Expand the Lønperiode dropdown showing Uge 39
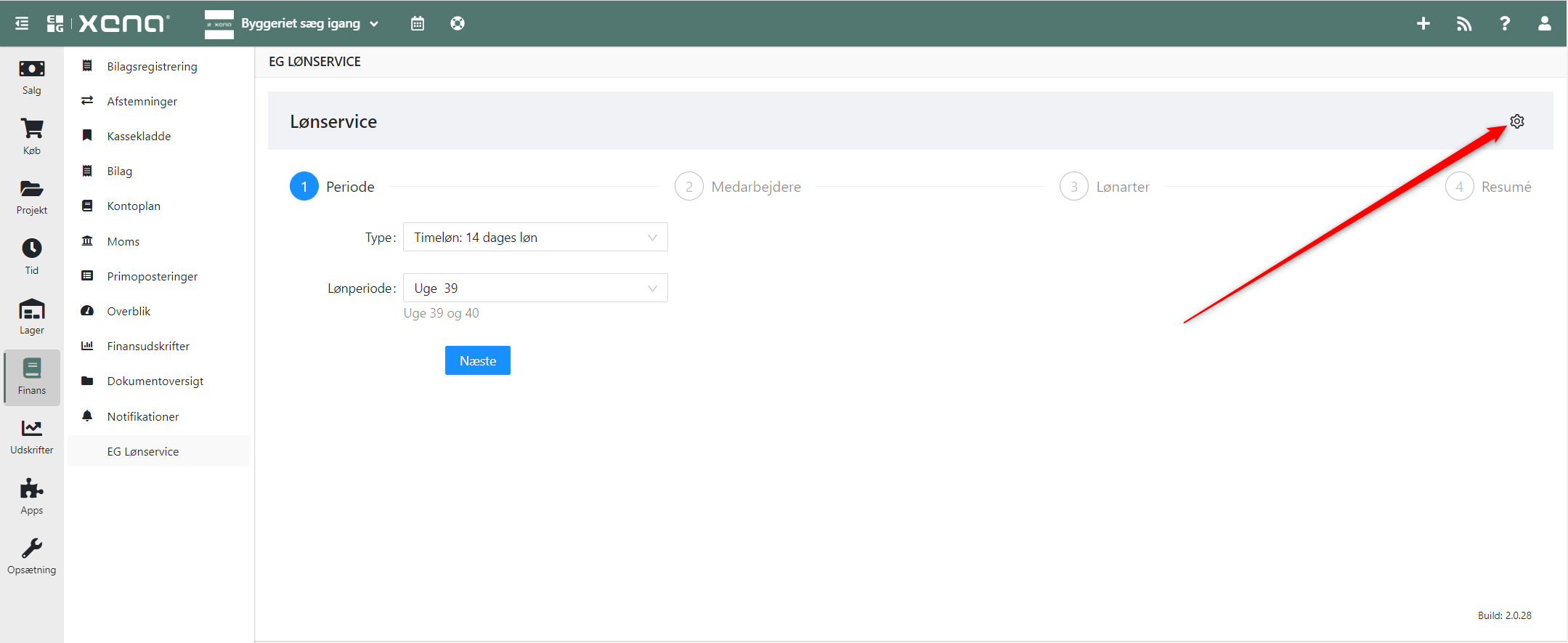Viewport: 1568px width, 643px height. point(535,288)
